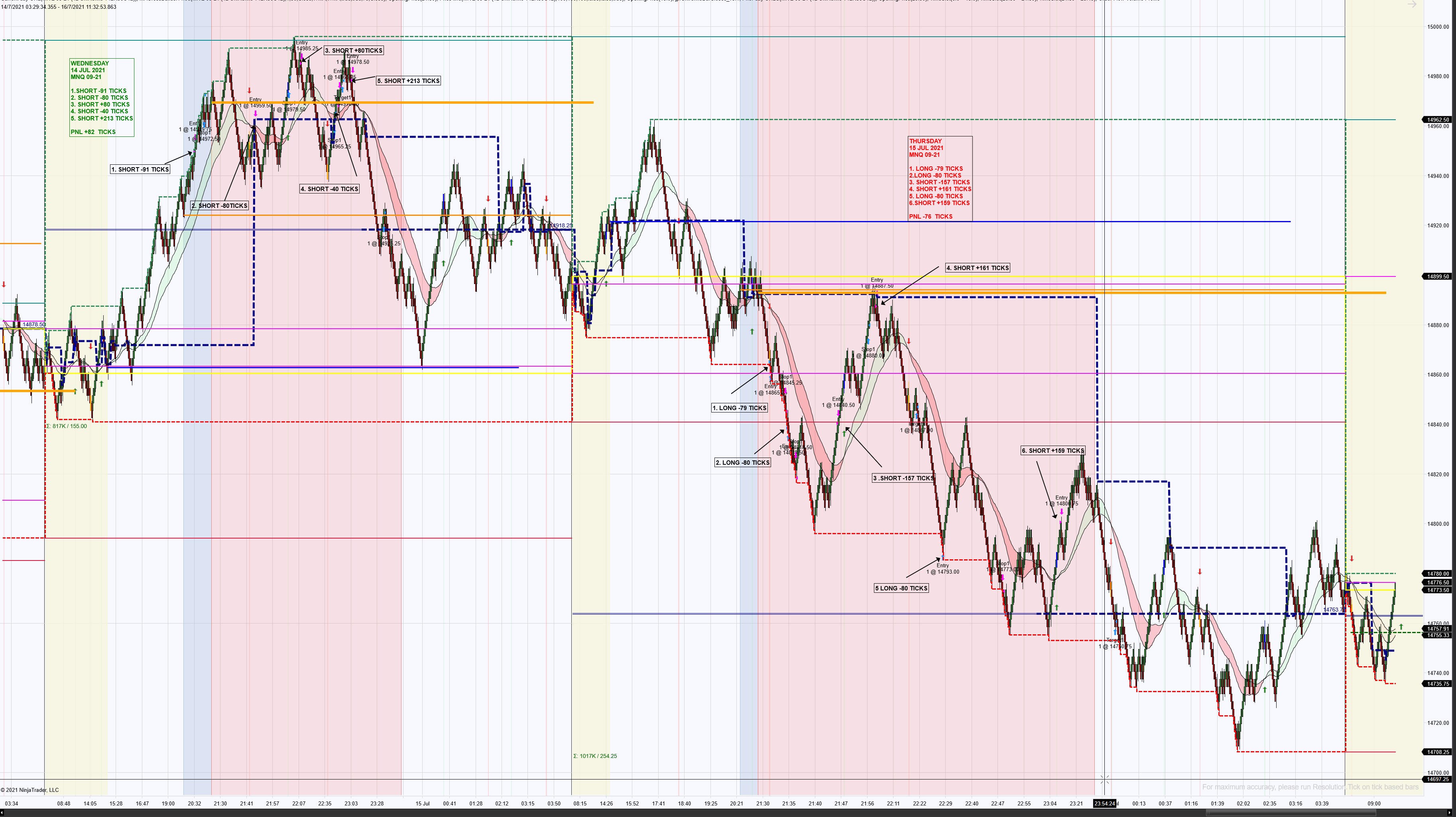Click the chart date range text at top left
Viewport: 1456px width, 817px height.
pyautogui.click(x=59, y=7)
